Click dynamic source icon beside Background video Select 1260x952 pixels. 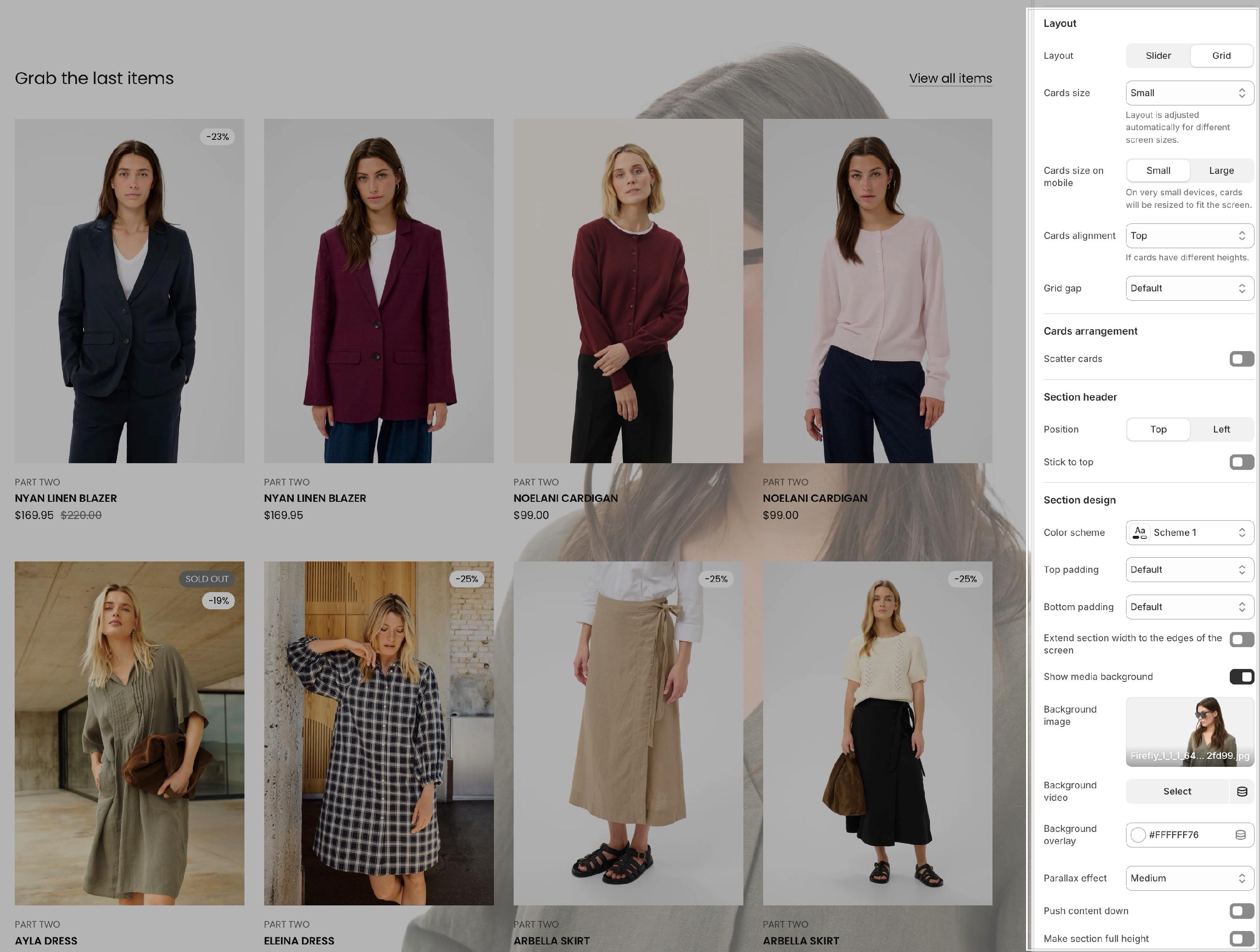coord(1242,792)
